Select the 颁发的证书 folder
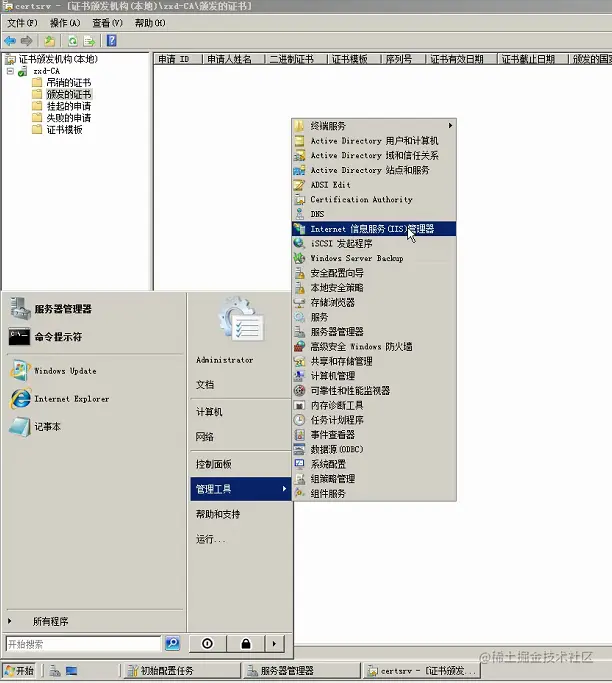 pyautogui.click(x=68, y=94)
